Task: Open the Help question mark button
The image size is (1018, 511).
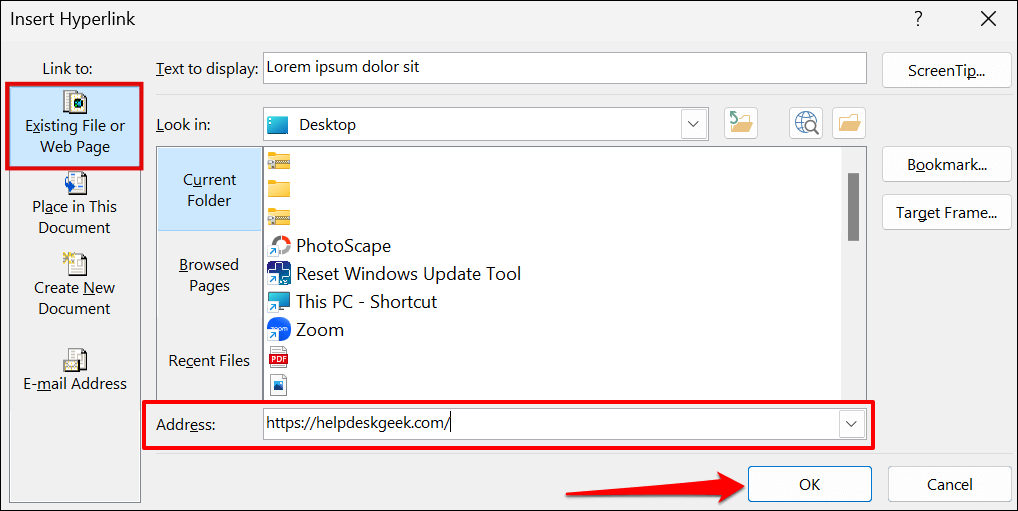Action: (918, 19)
